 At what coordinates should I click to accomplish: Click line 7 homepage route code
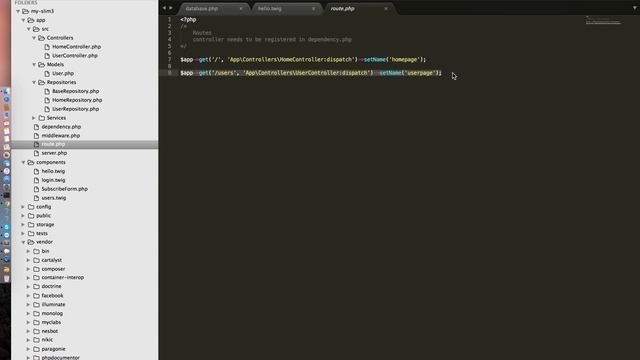[303, 60]
